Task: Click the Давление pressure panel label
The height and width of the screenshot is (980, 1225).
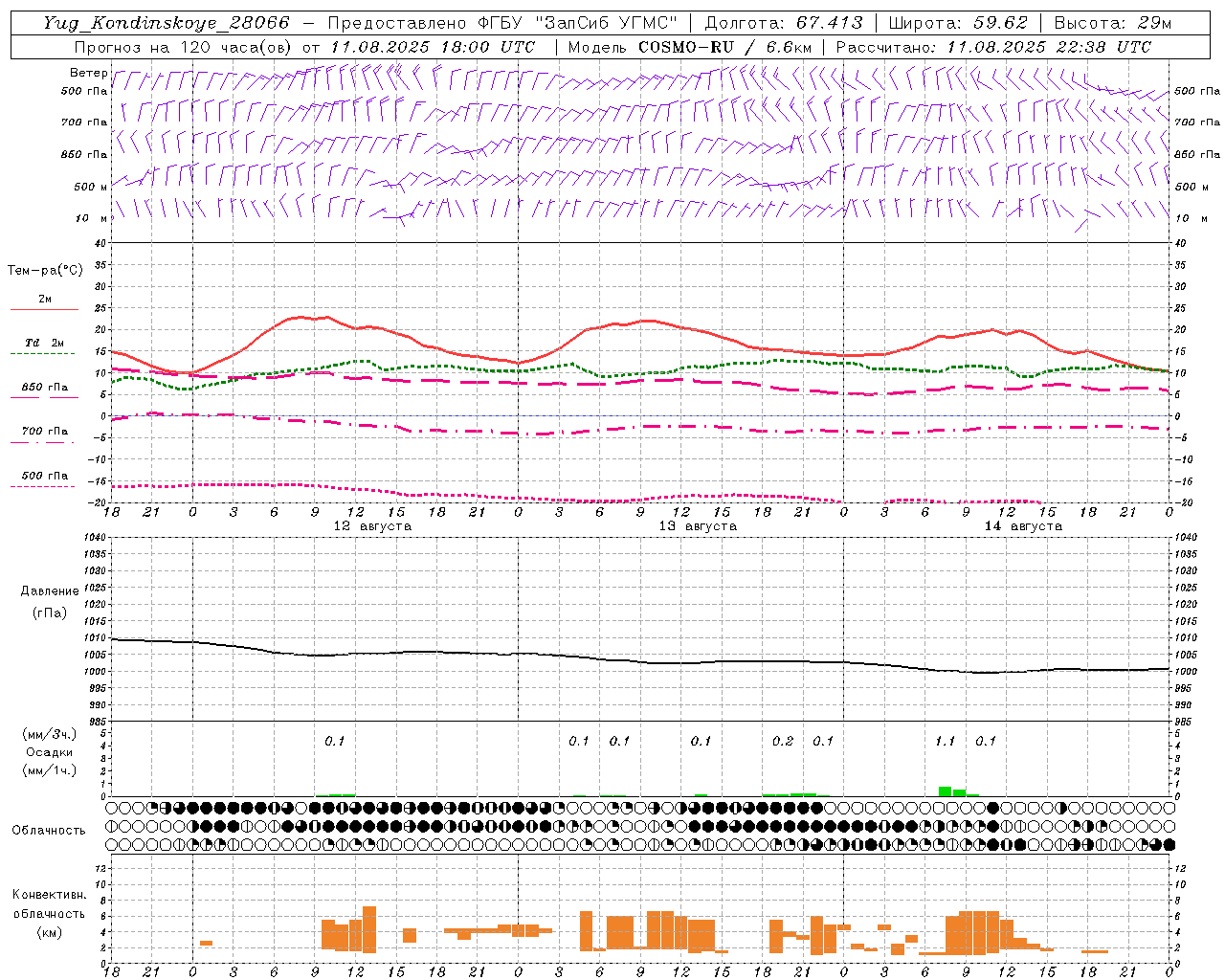Action: [50, 591]
